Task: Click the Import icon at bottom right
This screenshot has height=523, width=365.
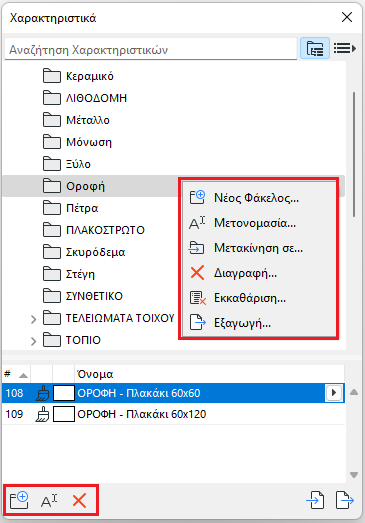Action: (315, 500)
